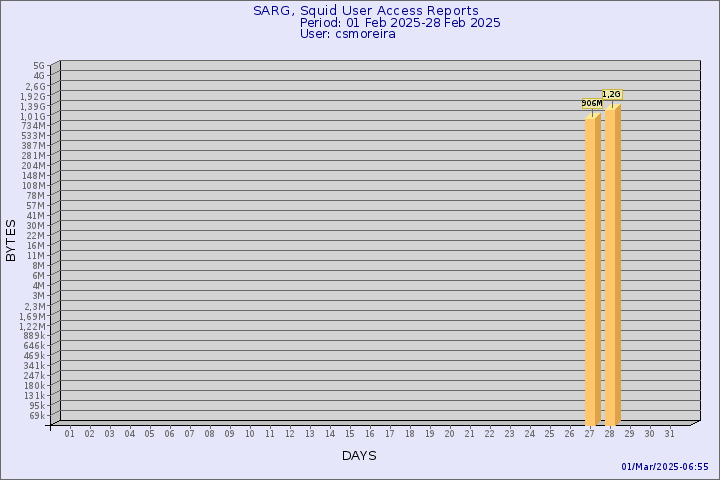The height and width of the screenshot is (480, 720).
Task: Click the BYTES axis title
Action: [x=11, y=240]
